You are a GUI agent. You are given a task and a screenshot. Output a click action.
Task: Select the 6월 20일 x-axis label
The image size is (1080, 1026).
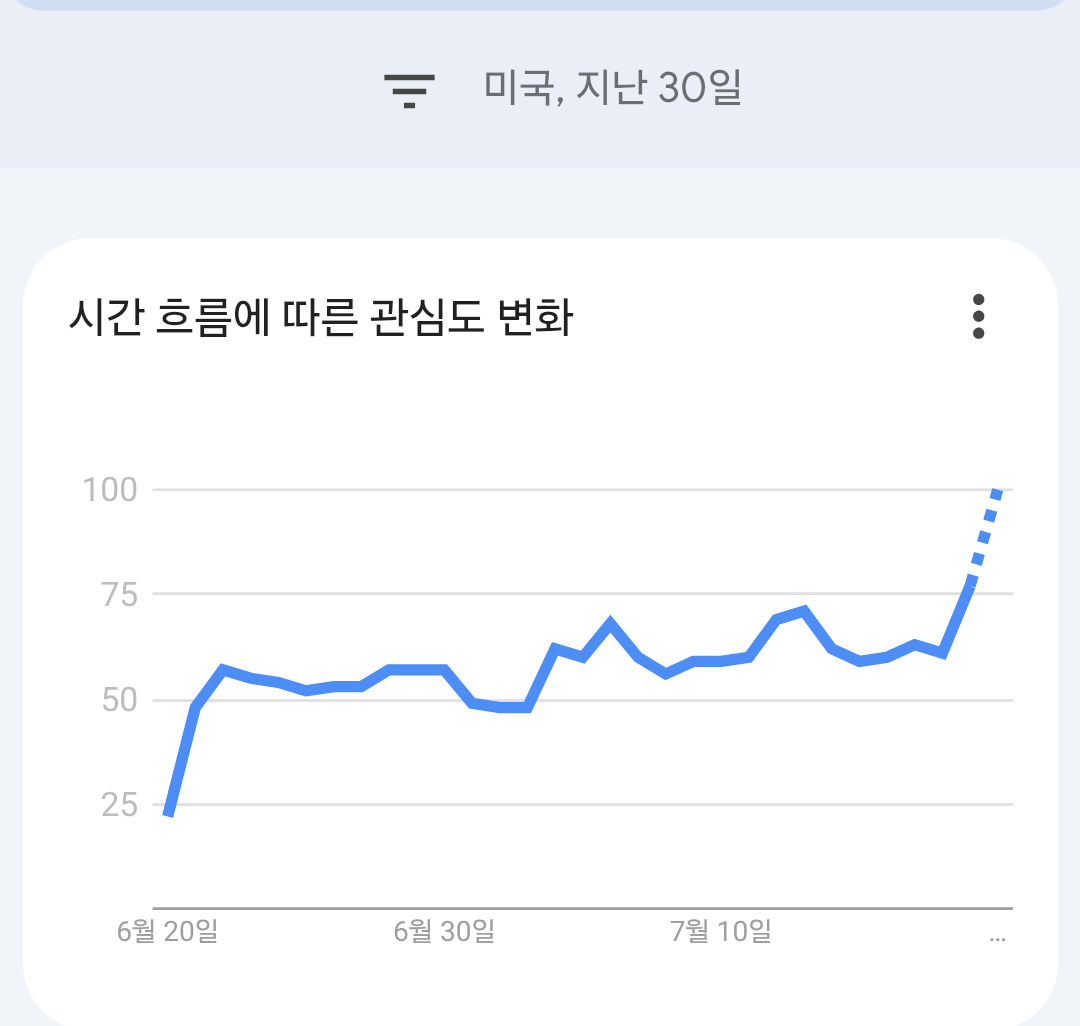coord(167,931)
